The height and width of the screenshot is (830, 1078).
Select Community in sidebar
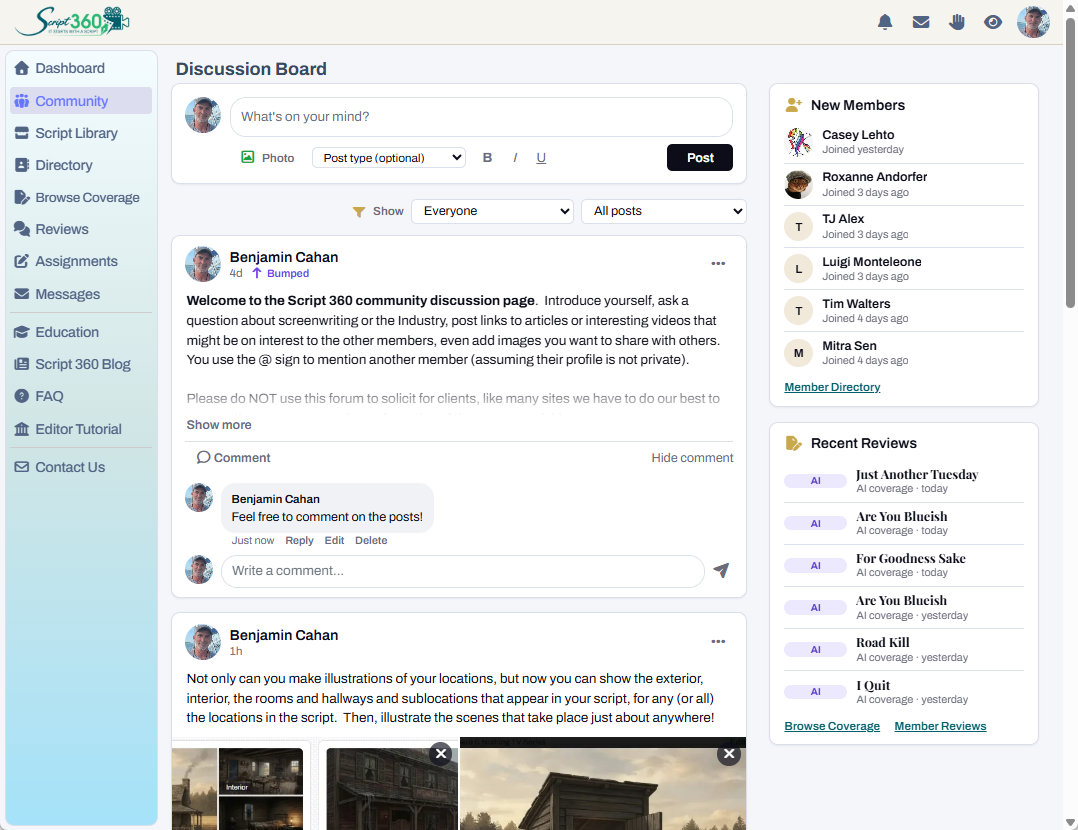(81, 101)
